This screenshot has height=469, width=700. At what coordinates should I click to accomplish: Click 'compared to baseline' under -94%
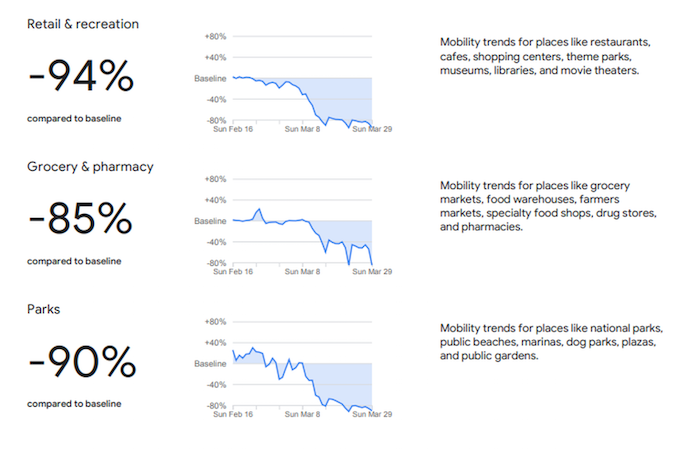point(74,118)
